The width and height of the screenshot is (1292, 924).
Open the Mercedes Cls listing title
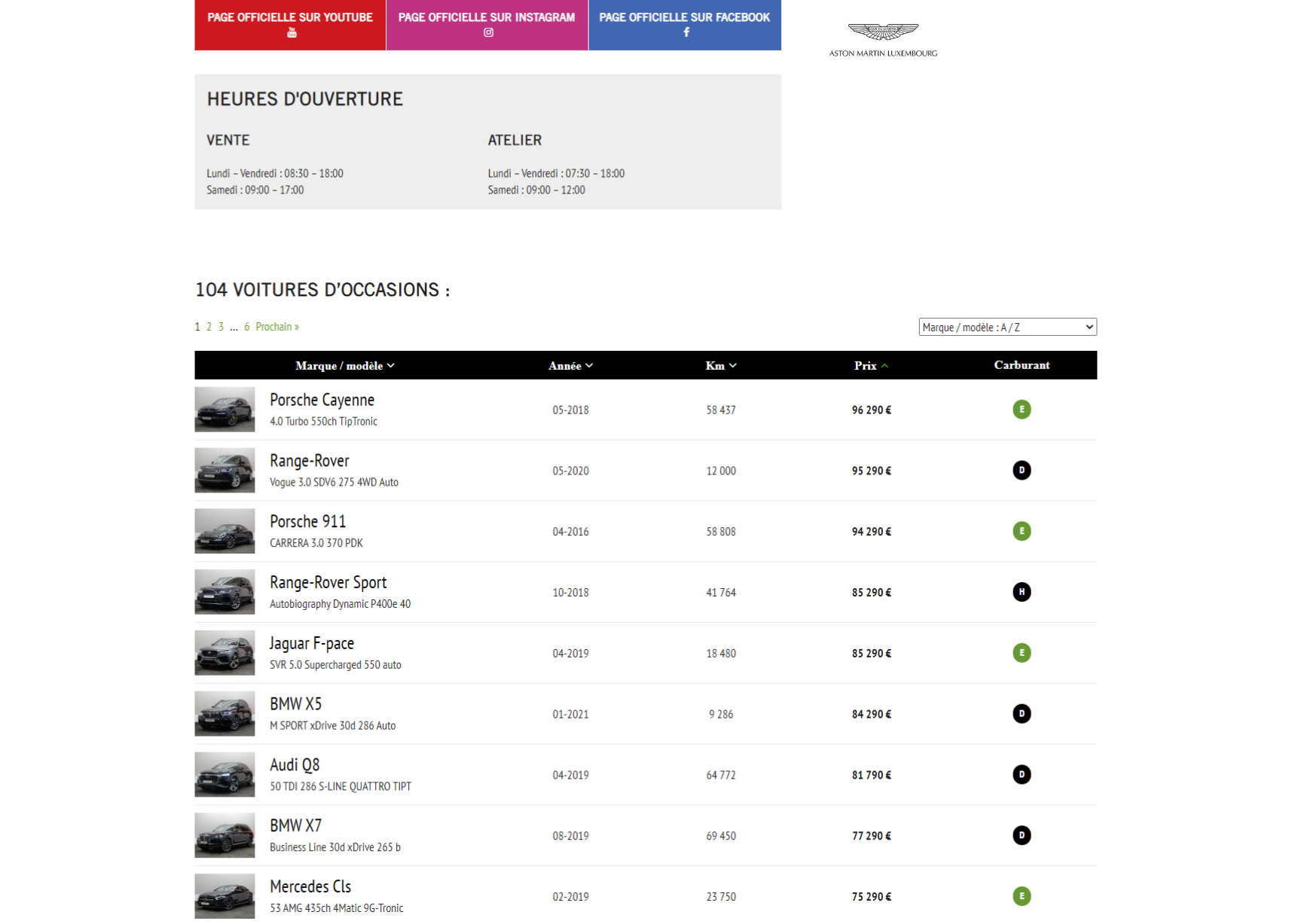pyautogui.click(x=310, y=887)
